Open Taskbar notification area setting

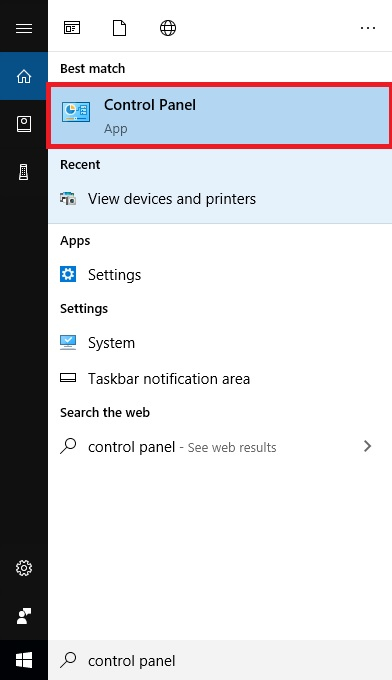(x=220, y=379)
